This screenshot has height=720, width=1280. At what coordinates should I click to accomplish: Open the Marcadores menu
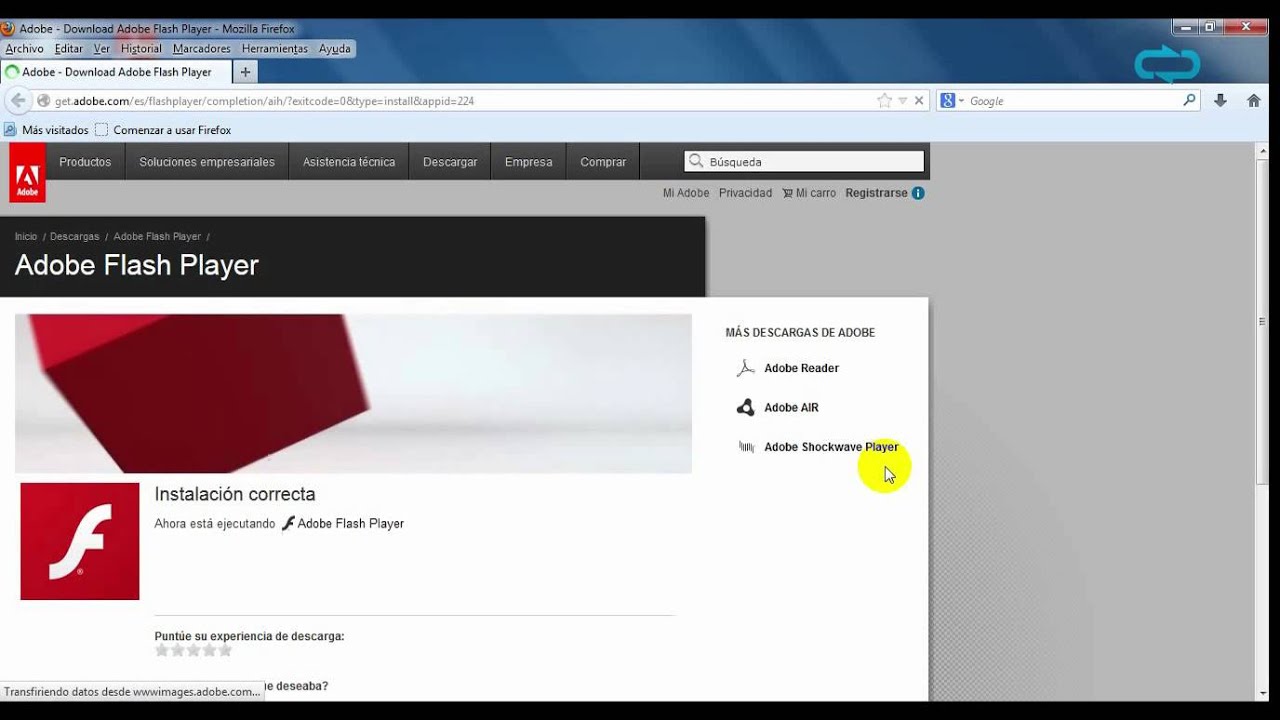coord(201,48)
